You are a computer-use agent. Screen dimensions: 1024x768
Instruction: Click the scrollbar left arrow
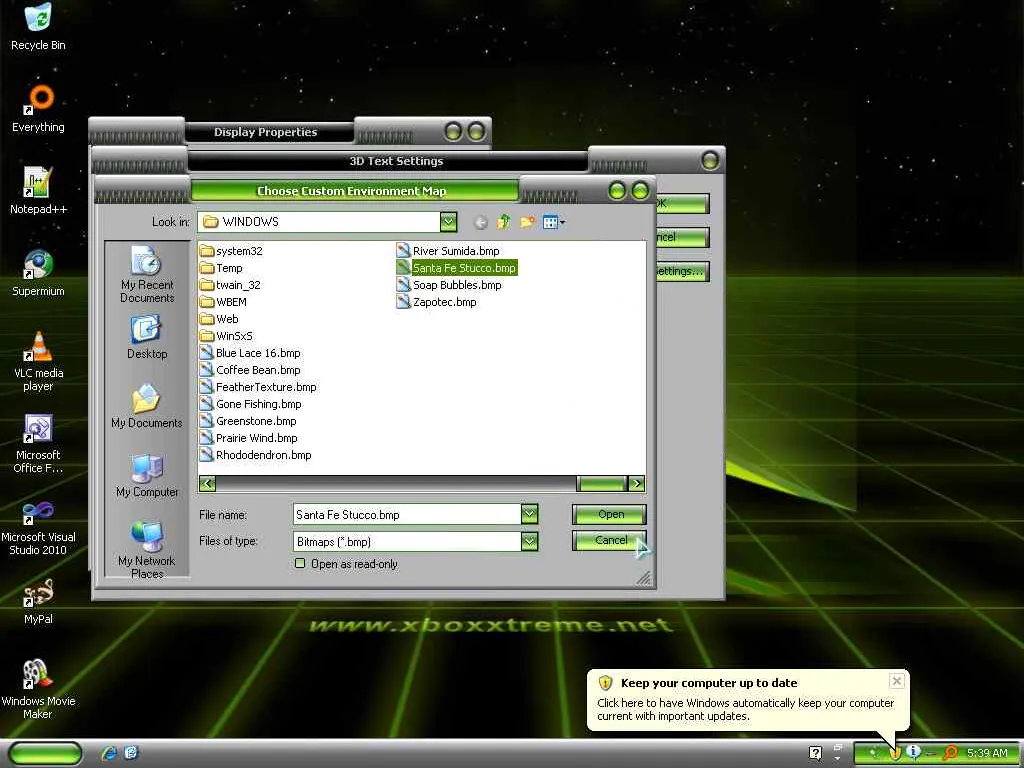pyautogui.click(x=208, y=483)
